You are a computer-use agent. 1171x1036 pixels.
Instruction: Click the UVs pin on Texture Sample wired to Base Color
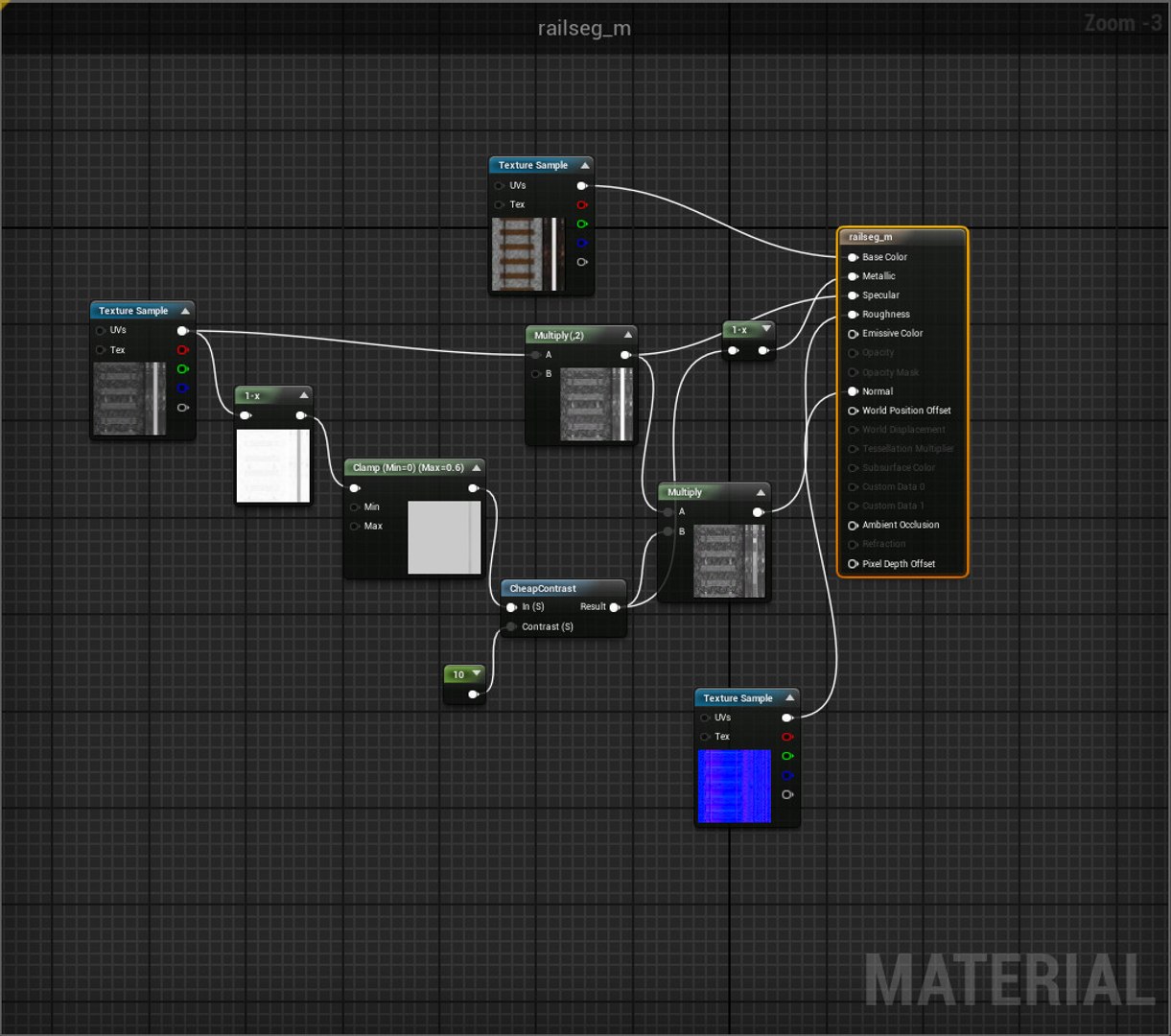[x=499, y=185]
